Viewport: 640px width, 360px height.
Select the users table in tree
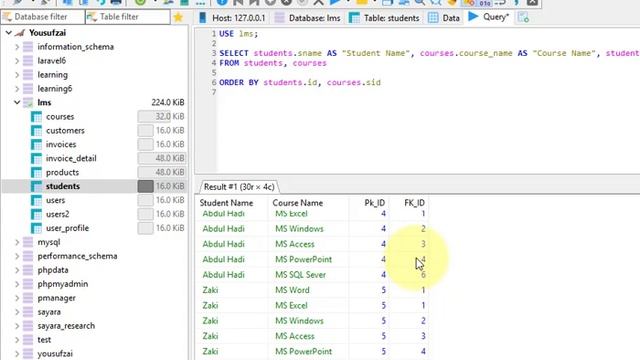tap(56, 200)
